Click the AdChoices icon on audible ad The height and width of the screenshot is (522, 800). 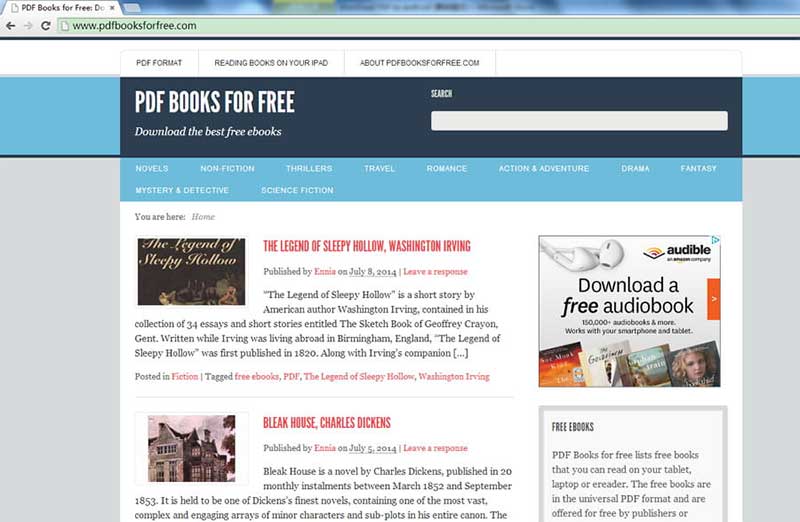[716, 240]
